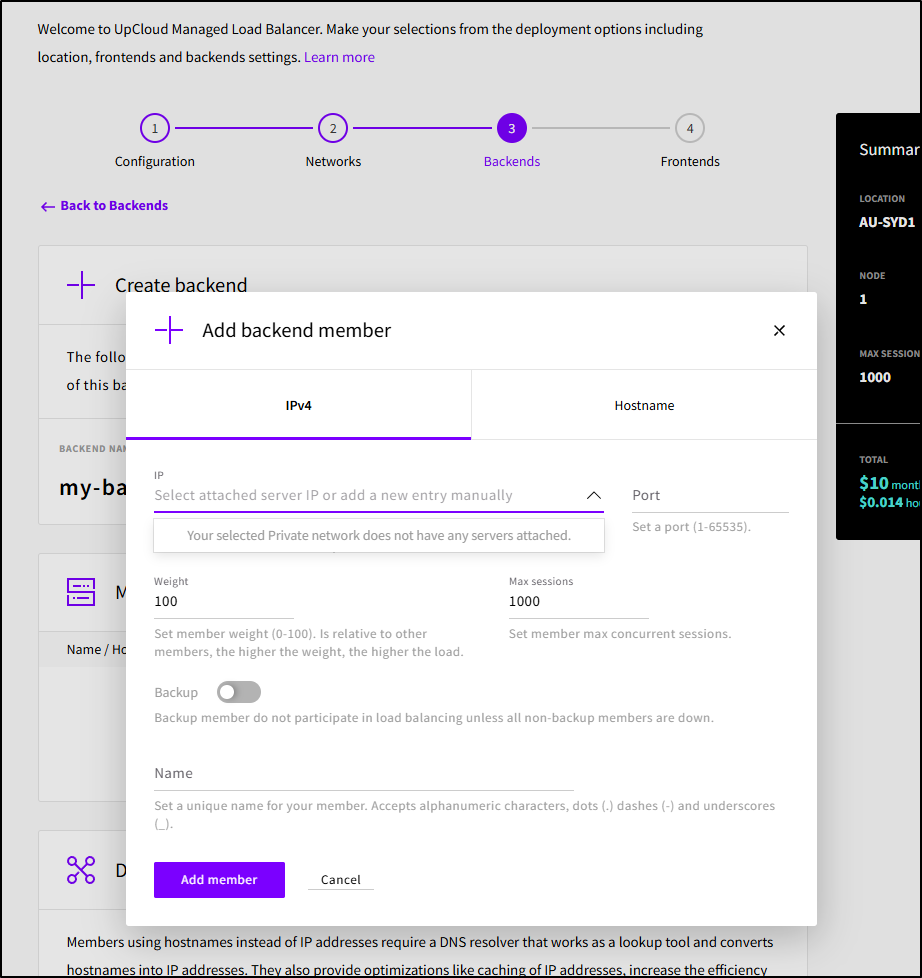Go to step 1 Configuration circle
Image resolution: width=922 pixels, height=978 pixels.
pos(154,129)
